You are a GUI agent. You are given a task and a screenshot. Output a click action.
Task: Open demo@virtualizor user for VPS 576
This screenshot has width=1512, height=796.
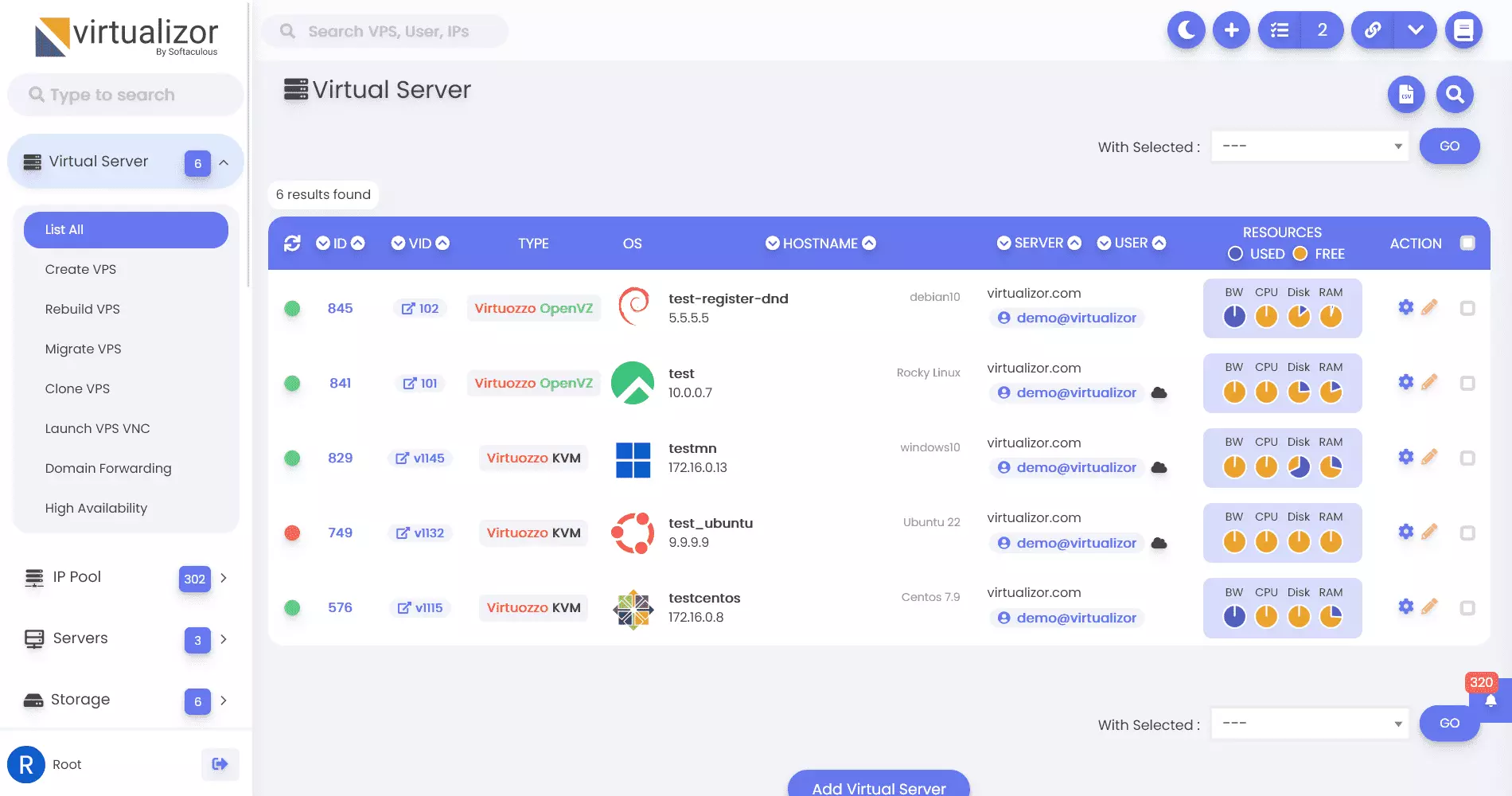[x=1066, y=618]
